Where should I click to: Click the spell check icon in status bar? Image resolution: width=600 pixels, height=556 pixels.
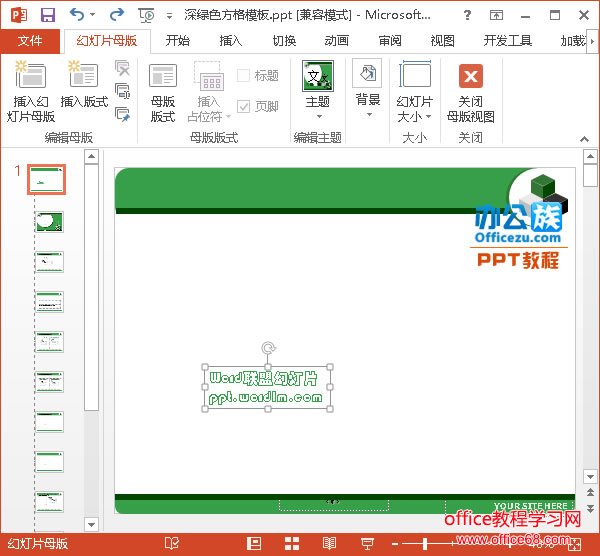click(171, 543)
